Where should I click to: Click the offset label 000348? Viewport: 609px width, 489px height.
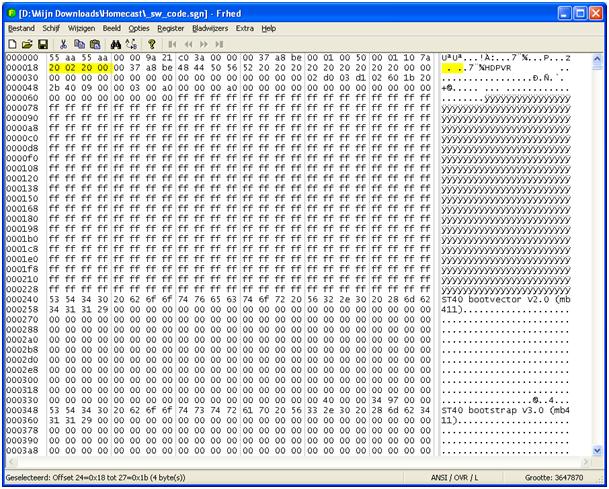[23, 410]
